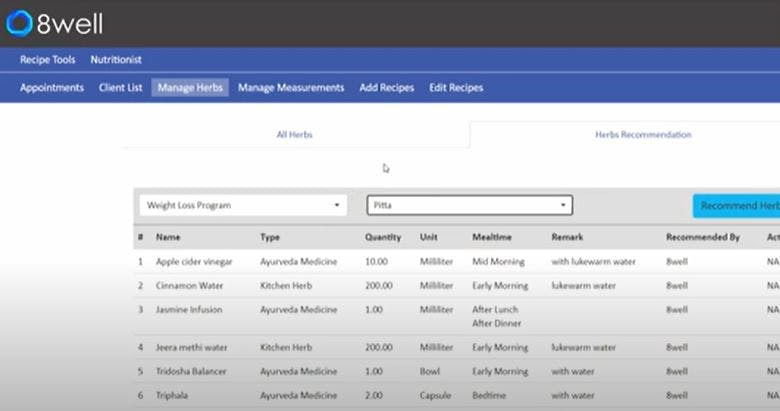
Task: Click the 8well logo icon
Action: (19, 23)
